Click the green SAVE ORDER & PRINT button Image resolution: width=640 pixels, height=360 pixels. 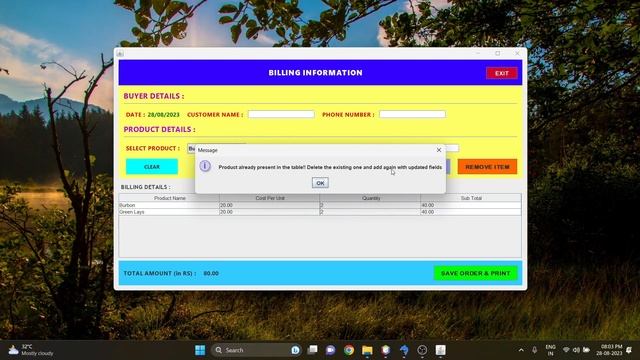[x=476, y=273]
